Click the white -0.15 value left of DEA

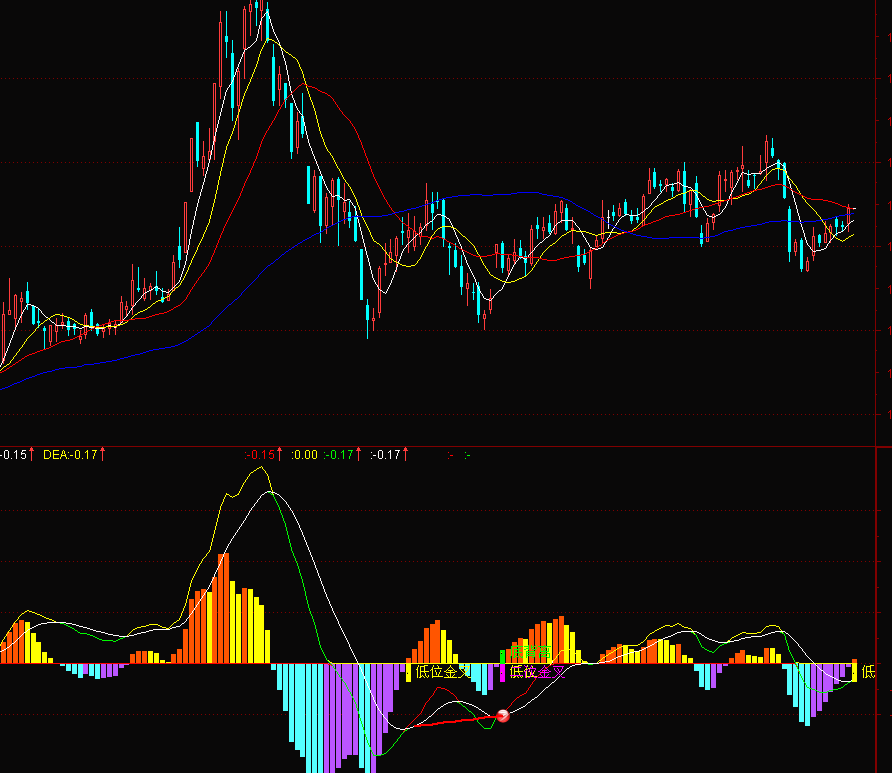[x=13, y=454]
